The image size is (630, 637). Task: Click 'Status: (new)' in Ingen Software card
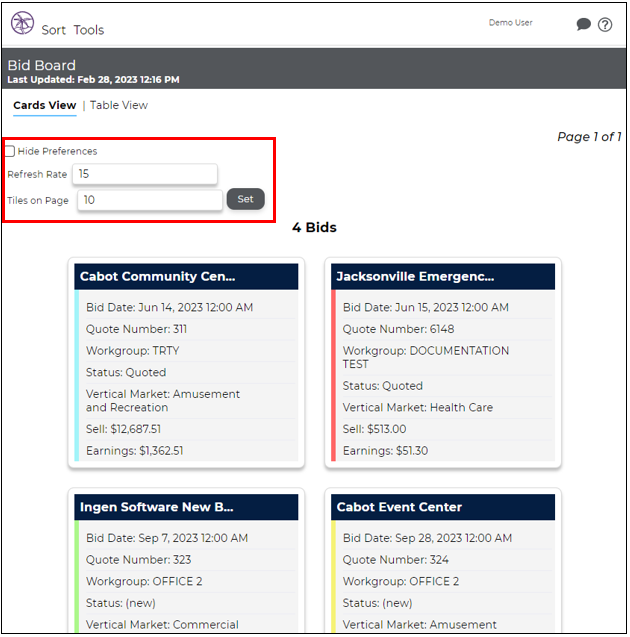coord(121,603)
